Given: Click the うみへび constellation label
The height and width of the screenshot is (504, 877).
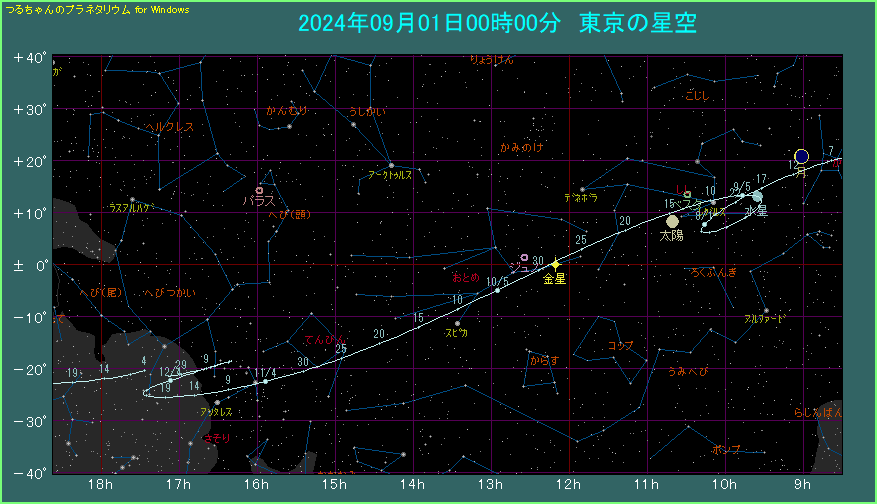Looking at the screenshot, I should tap(688, 372).
